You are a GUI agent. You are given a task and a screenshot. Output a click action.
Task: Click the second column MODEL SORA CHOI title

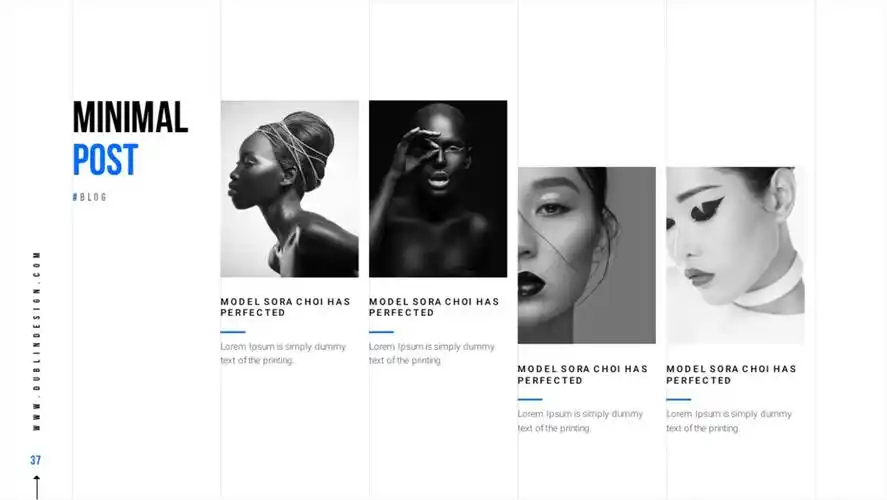[x=434, y=307]
